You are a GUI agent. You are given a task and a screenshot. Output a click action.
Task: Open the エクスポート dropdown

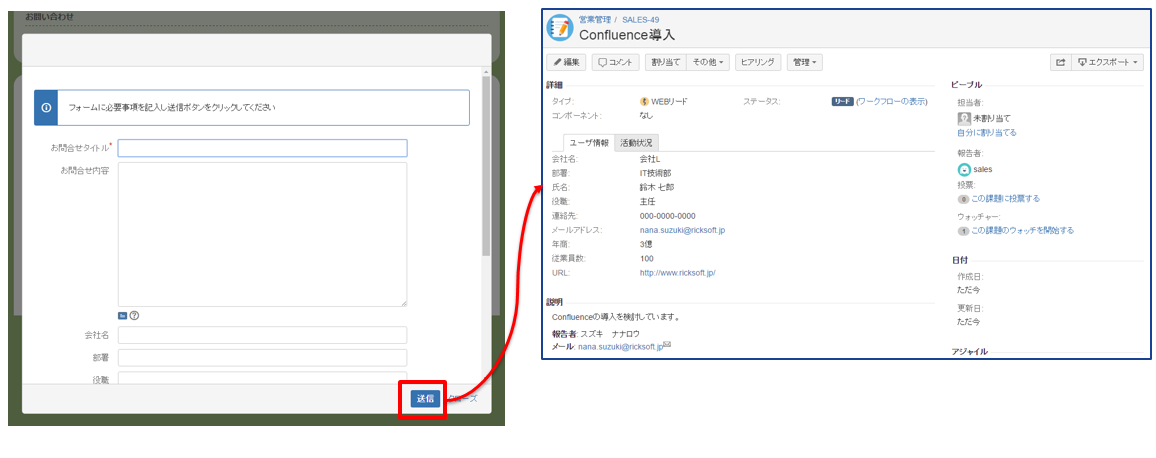(1107, 63)
